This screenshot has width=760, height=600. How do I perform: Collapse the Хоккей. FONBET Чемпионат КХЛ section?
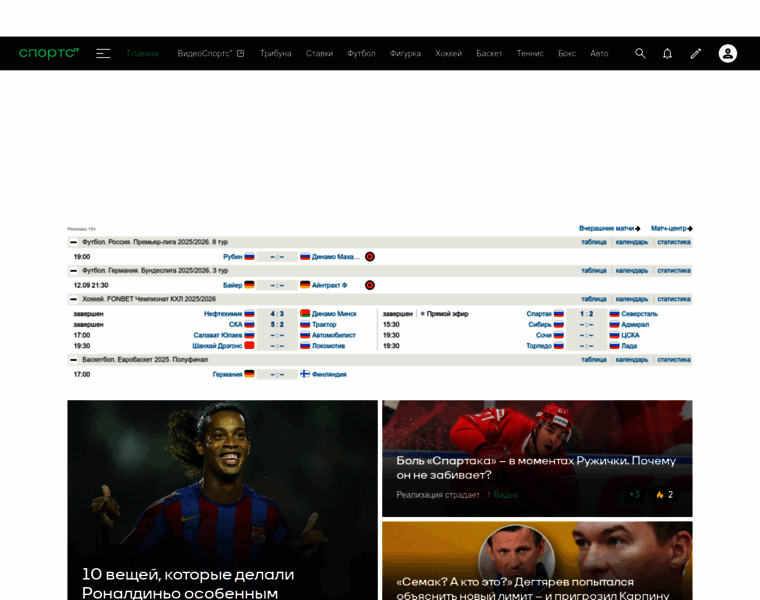pyautogui.click(x=73, y=299)
